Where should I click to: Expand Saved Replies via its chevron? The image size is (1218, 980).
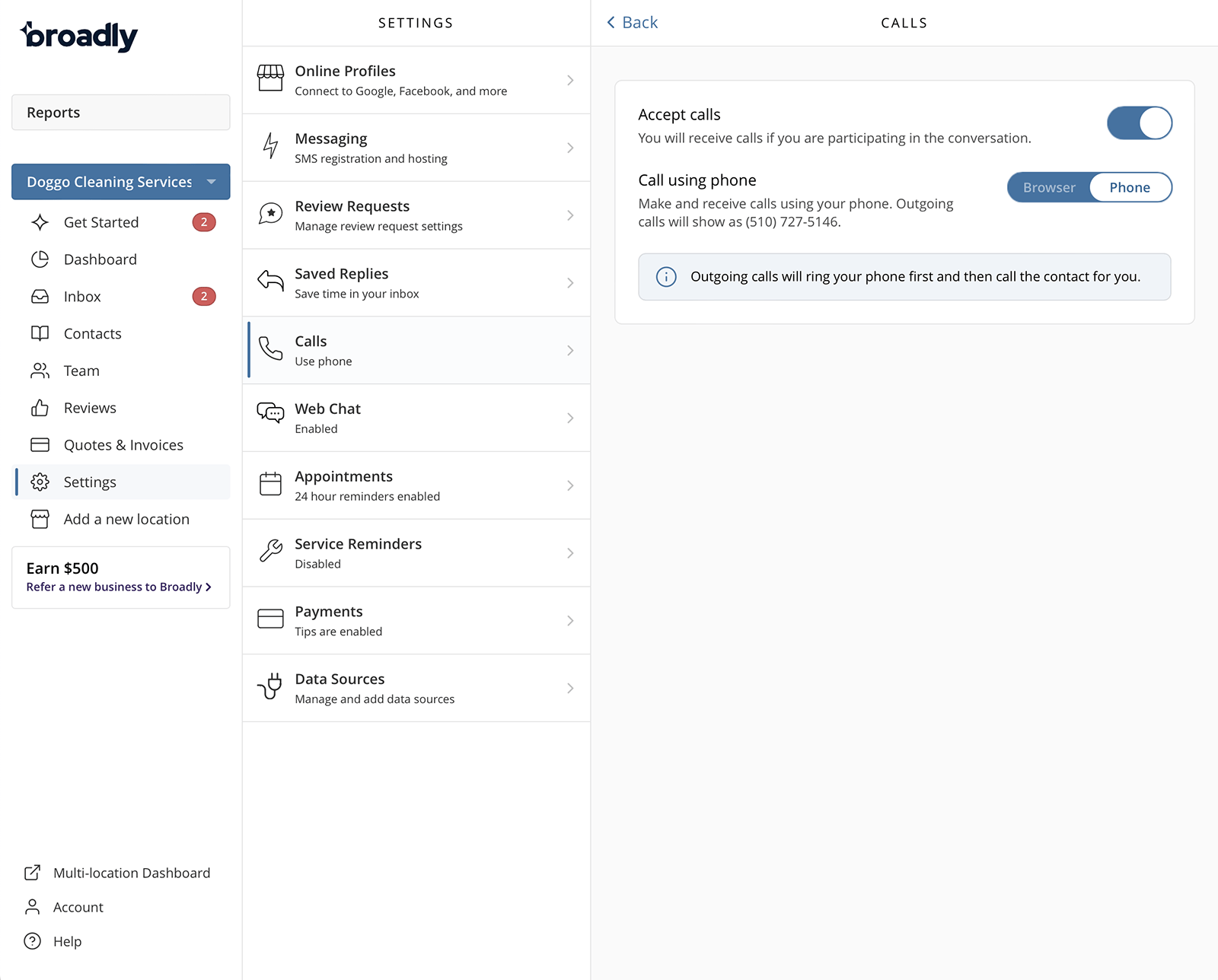570,283
